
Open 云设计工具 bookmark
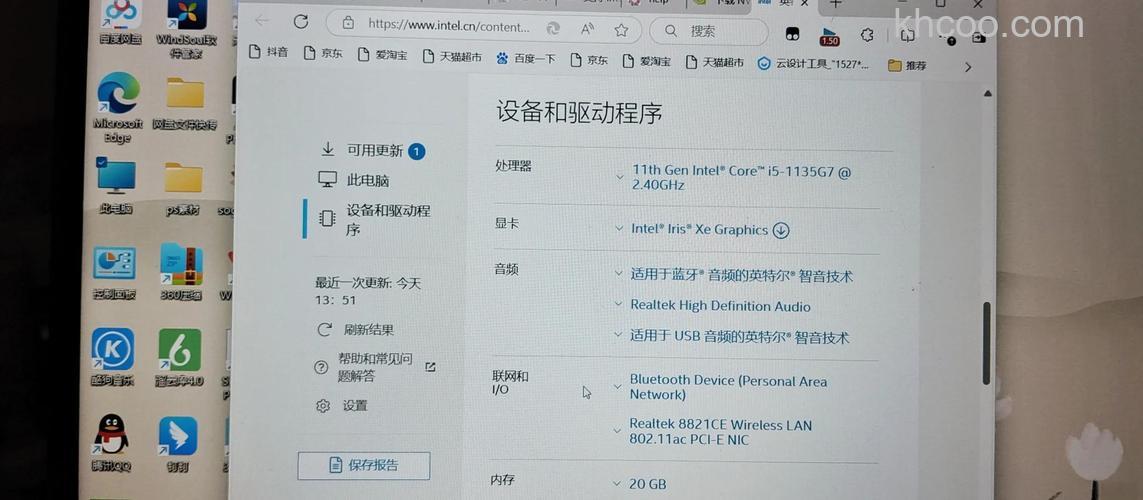click(814, 64)
